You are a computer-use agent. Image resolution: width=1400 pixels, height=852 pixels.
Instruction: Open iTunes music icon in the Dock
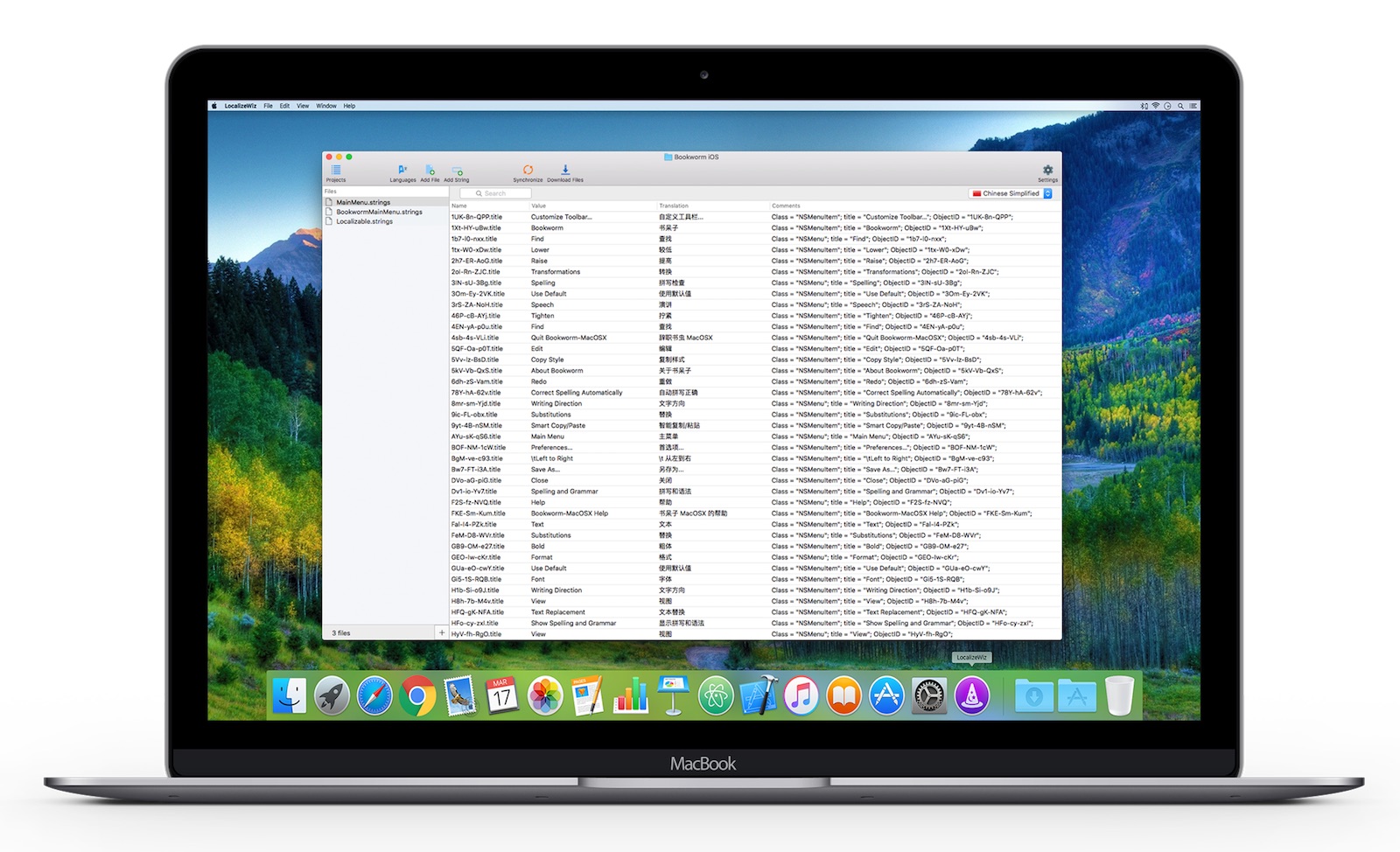pos(801,696)
